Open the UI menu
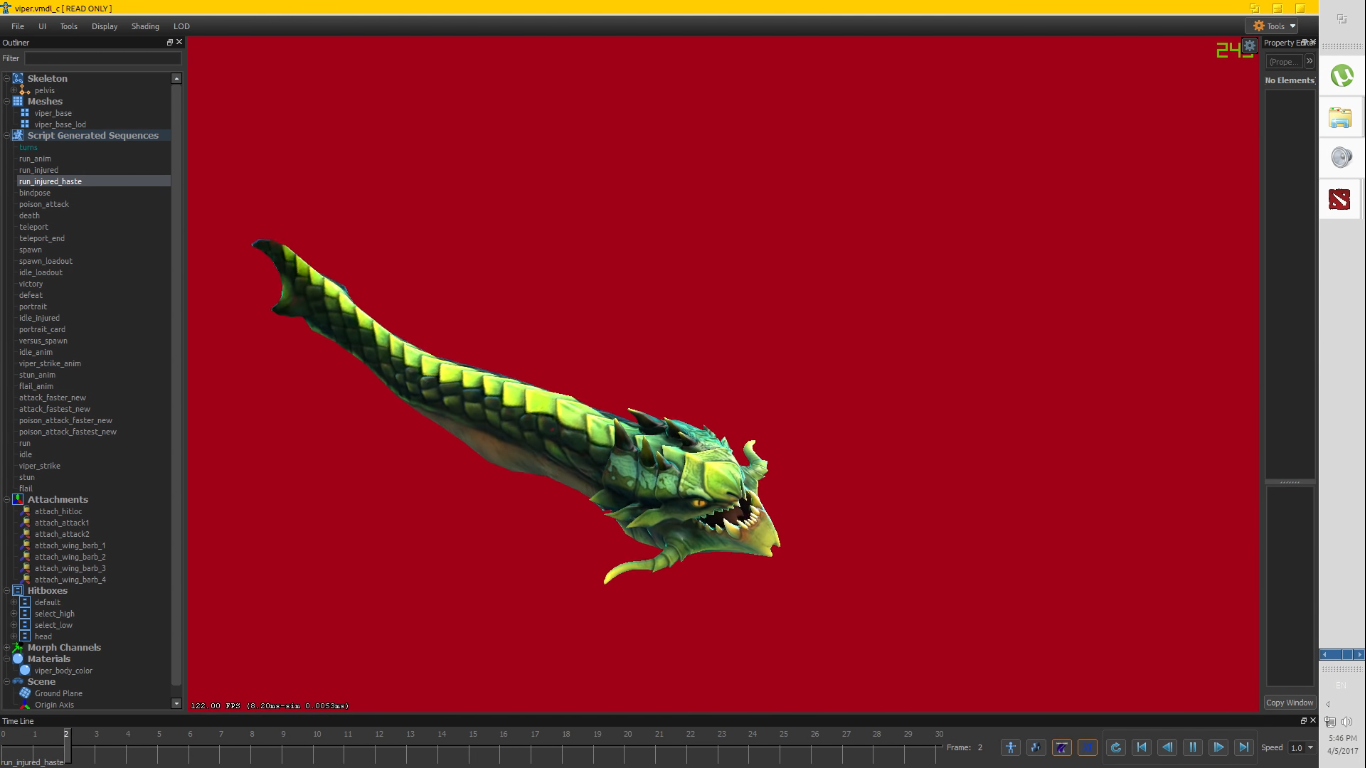Viewport: 1366px width, 768px height. click(x=42, y=26)
